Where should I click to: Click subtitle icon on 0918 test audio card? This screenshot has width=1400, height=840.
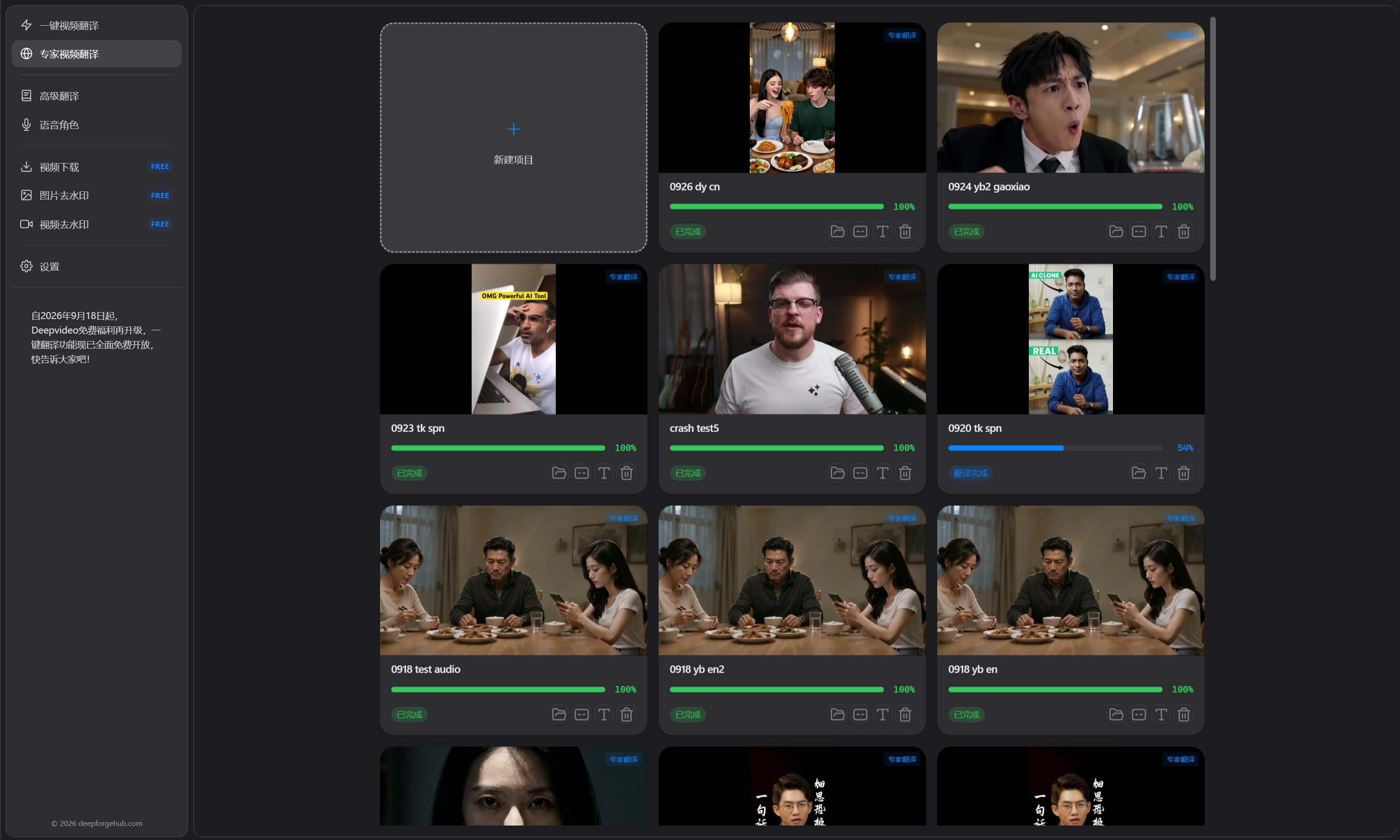point(581,715)
